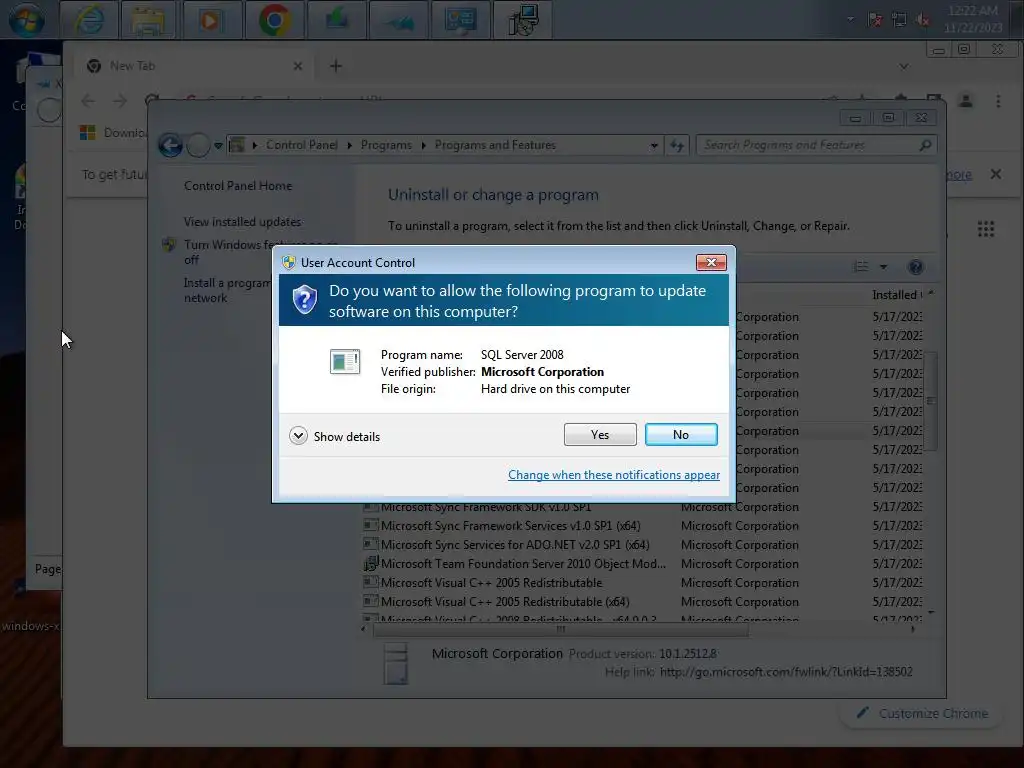This screenshot has width=1024, height=768.
Task: Open Control Panel Home link
Action: click(x=238, y=186)
